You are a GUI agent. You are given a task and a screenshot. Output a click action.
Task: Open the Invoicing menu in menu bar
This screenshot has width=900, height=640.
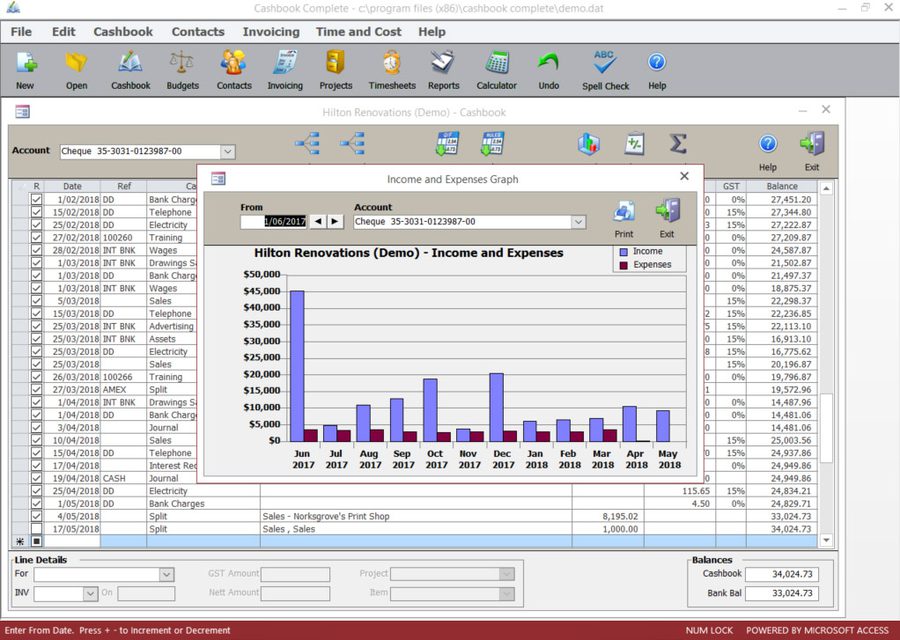click(271, 32)
